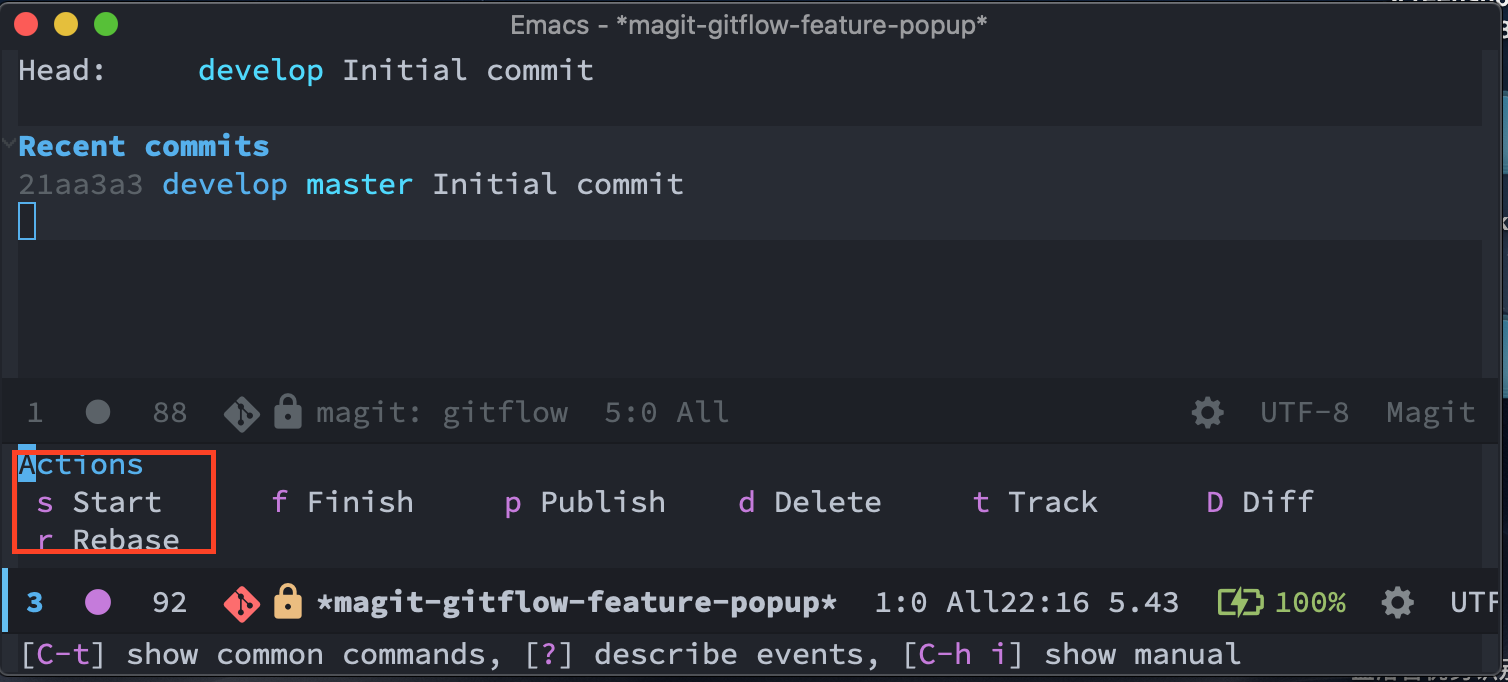
Task: Click the 21aa3a3 commit hash
Action: pyautogui.click(x=81, y=184)
